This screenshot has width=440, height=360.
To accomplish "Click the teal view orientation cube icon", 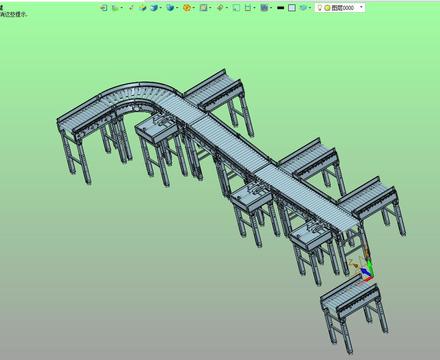I will tap(170, 8).
